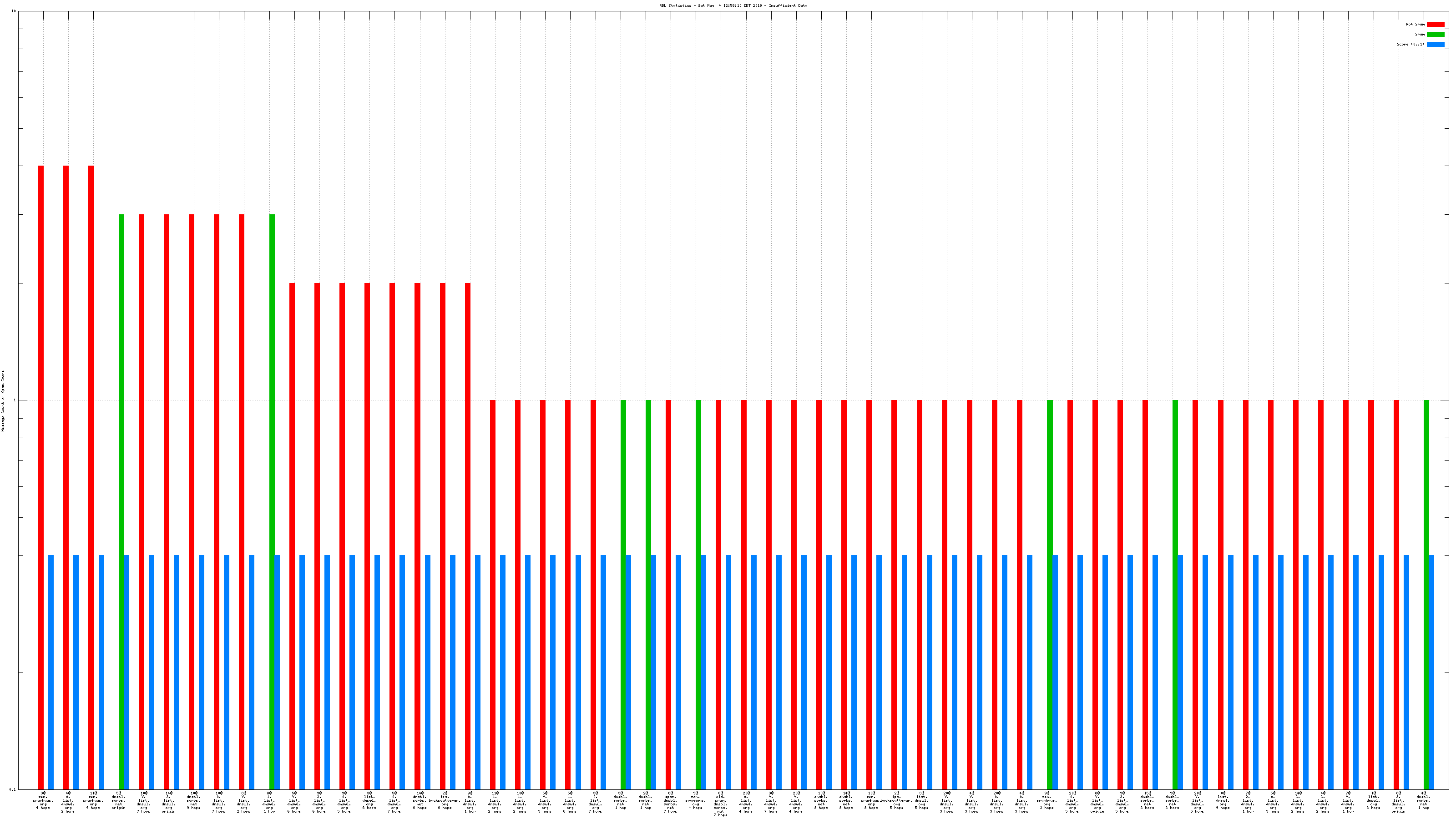Click the green Spam legend swatch
Image resolution: width=1456 pixels, height=819 pixels.
tap(1435, 35)
